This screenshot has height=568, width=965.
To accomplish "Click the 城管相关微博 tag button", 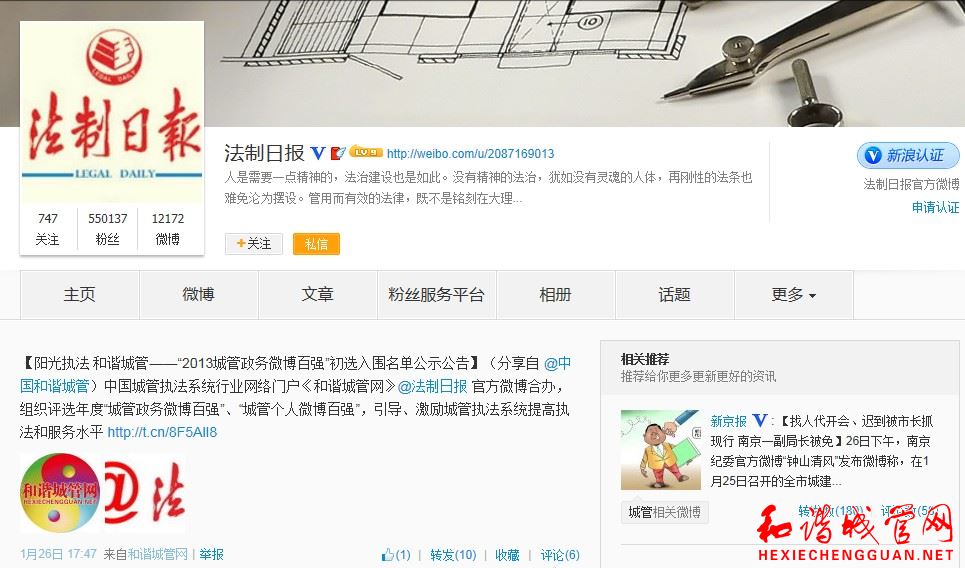I will pyautogui.click(x=665, y=512).
